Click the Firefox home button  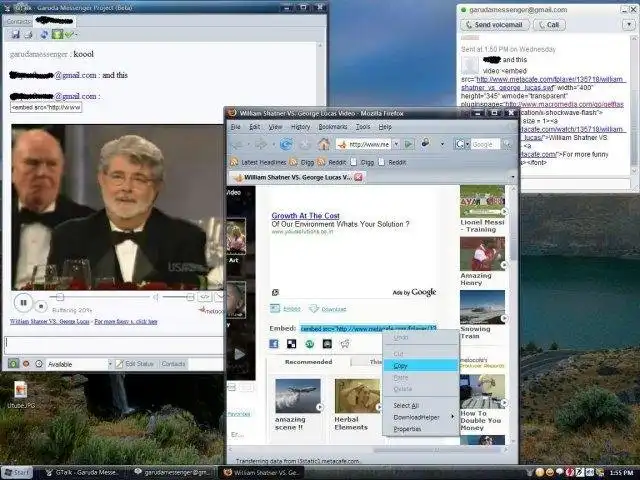click(324, 144)
